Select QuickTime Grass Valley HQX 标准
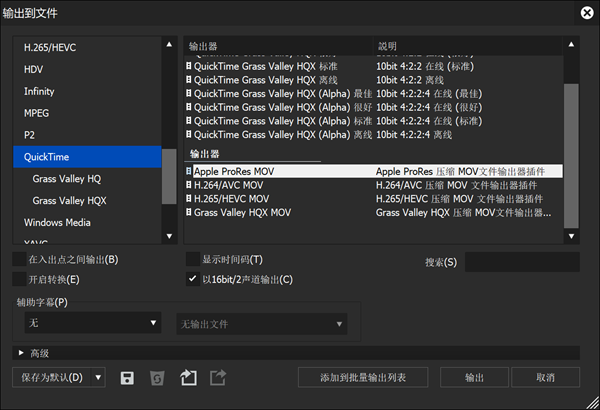600x410 pixels. pos(374,66)
